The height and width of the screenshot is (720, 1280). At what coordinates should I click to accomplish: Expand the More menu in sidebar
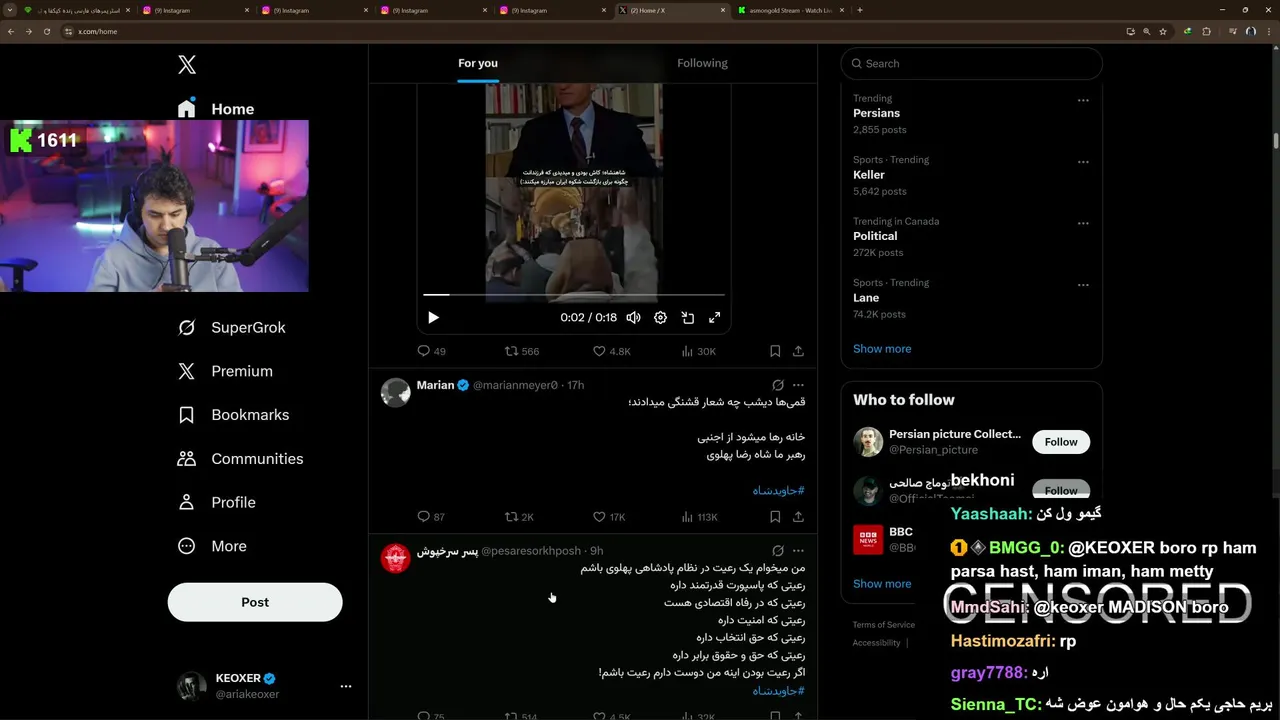[x=211, y=546]
